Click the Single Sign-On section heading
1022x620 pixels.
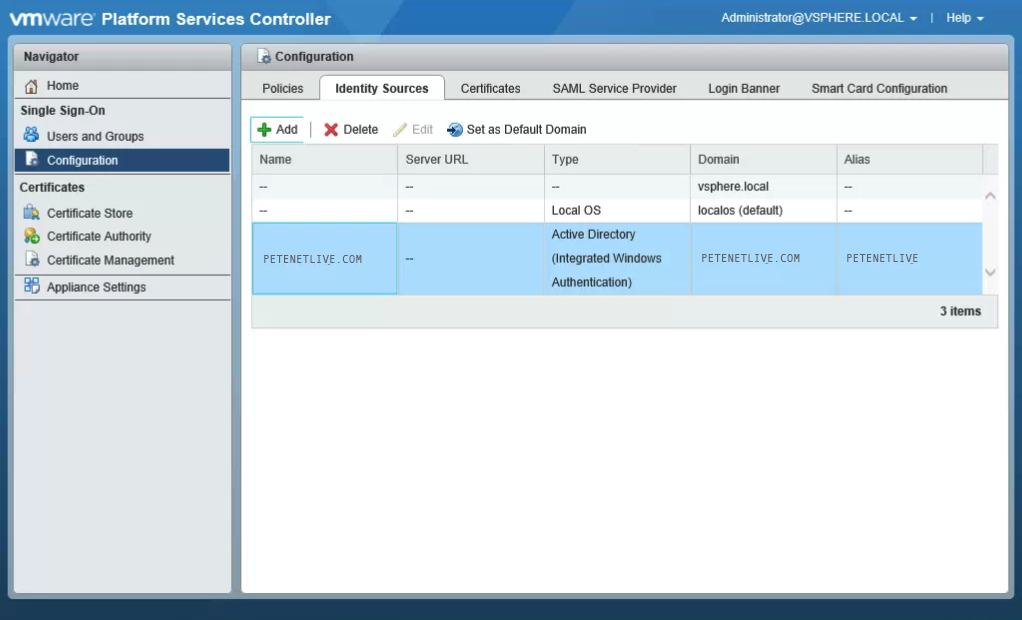pyautogui.click(x=63, y=111)
